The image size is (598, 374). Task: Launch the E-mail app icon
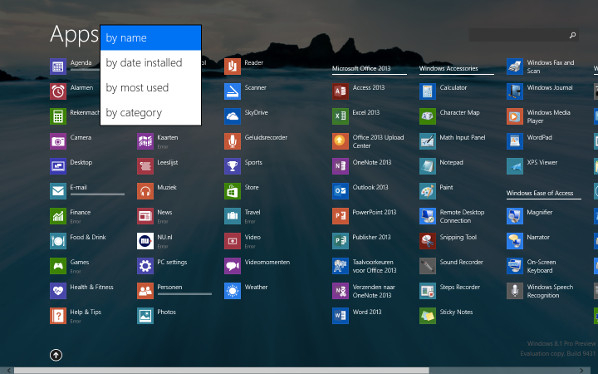(58, 191)
